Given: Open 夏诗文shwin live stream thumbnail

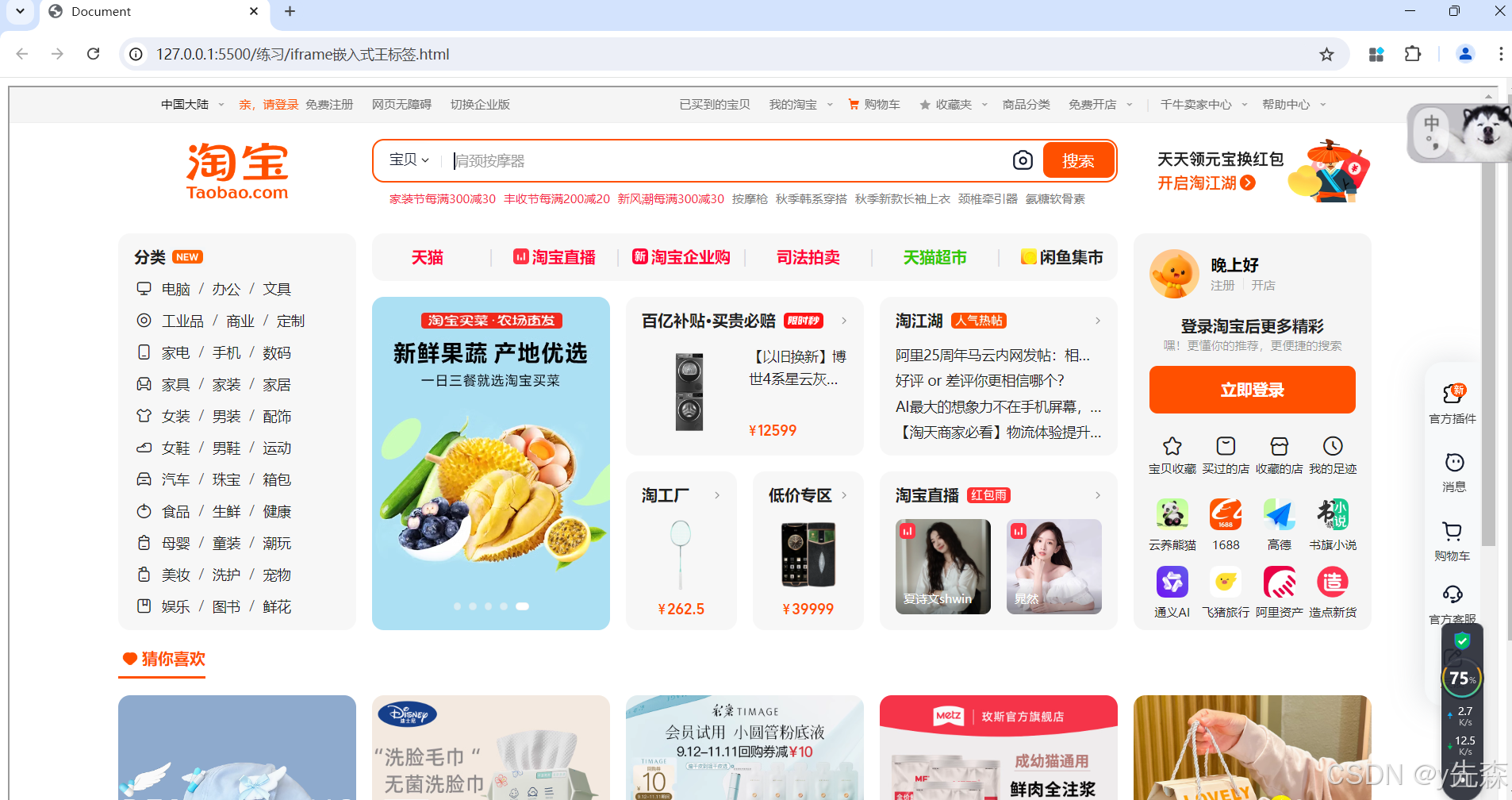Looking at the screenshot, I should (x=942, y=567).
